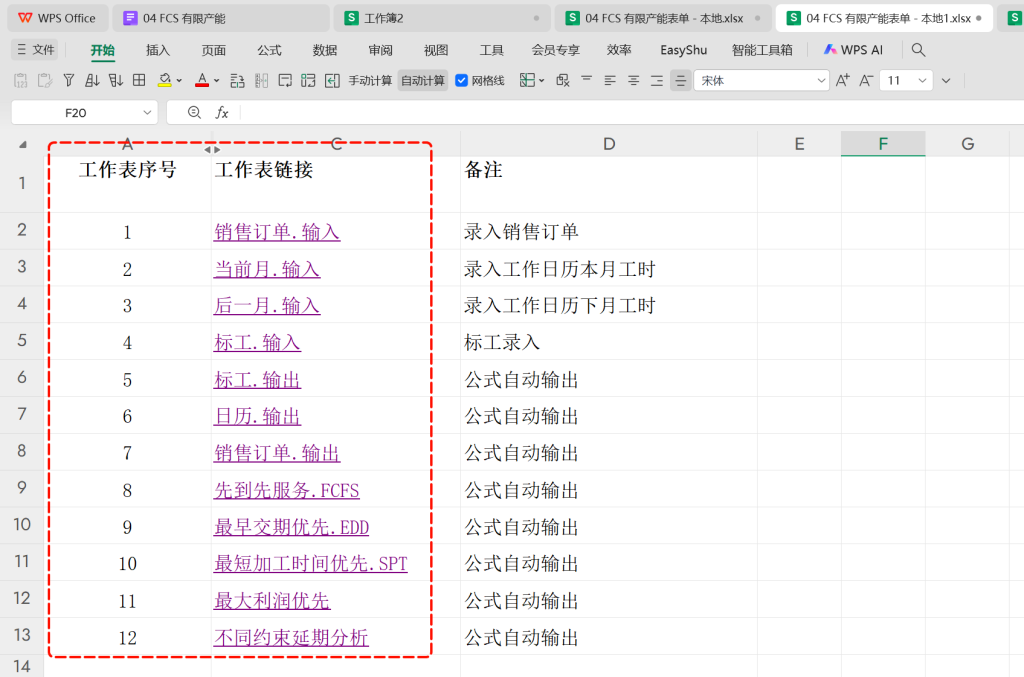Viewport: 1024px width, 677px height.
Task: Open WPS AI
Action: click(853, 50)
